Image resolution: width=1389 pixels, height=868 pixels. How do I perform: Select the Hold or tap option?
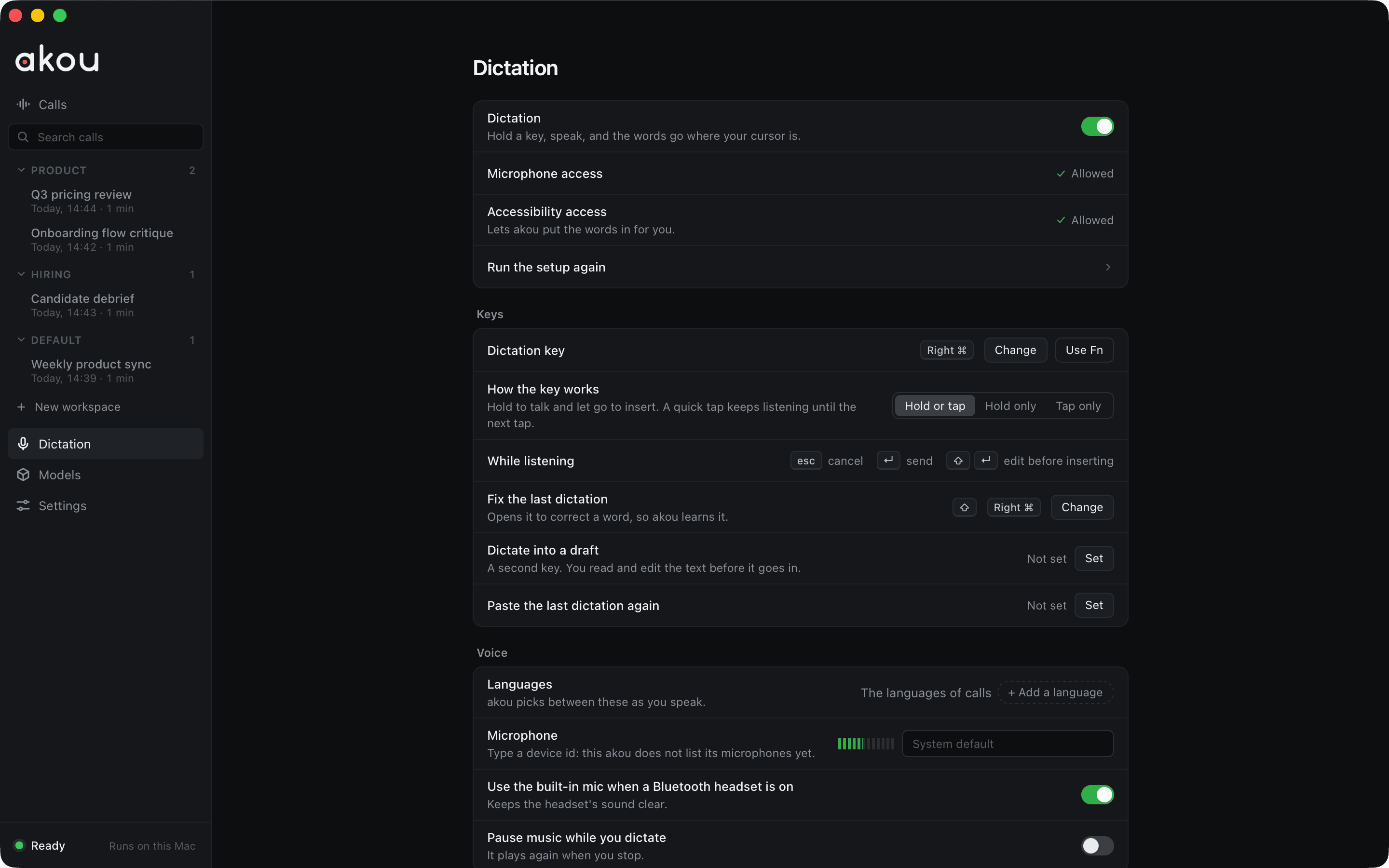point(935,406)
